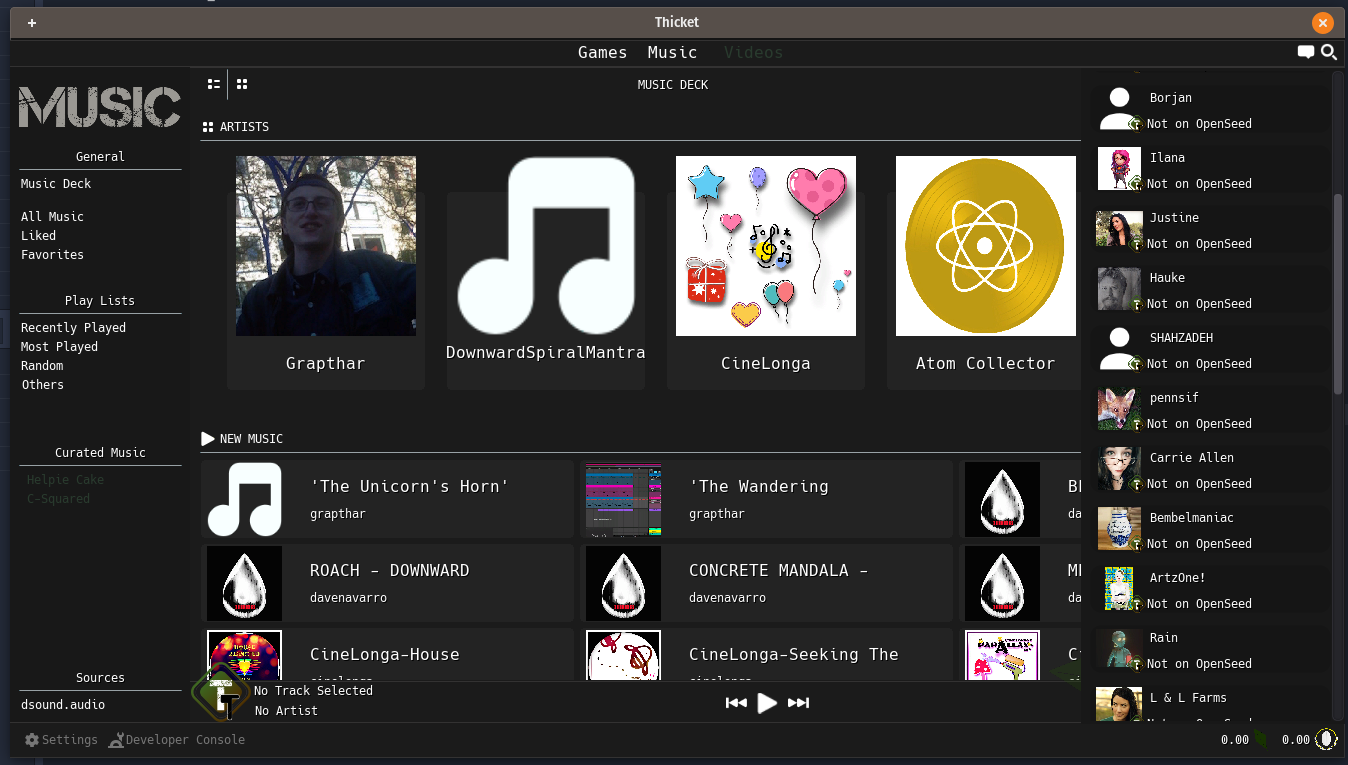Select the Atom Collector gold record
The width and height of the screenshot is (1348, 765).
tap(985, 246)
